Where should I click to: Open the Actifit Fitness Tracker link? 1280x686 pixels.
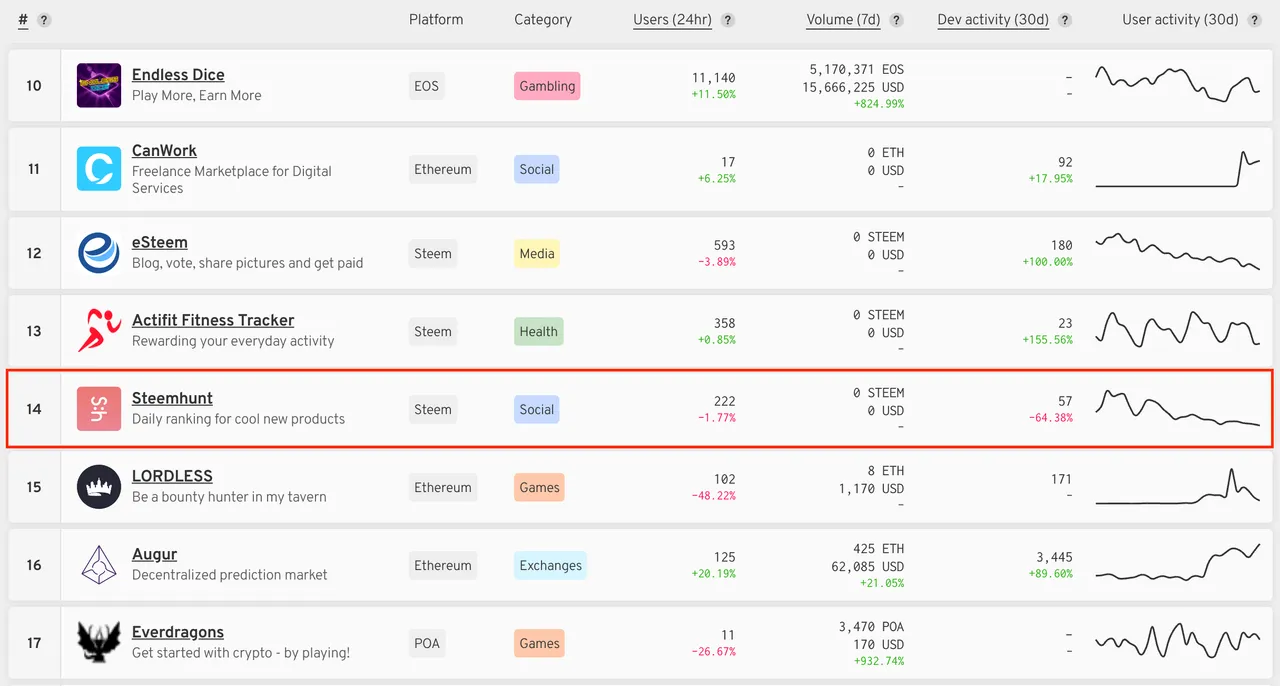213,321
